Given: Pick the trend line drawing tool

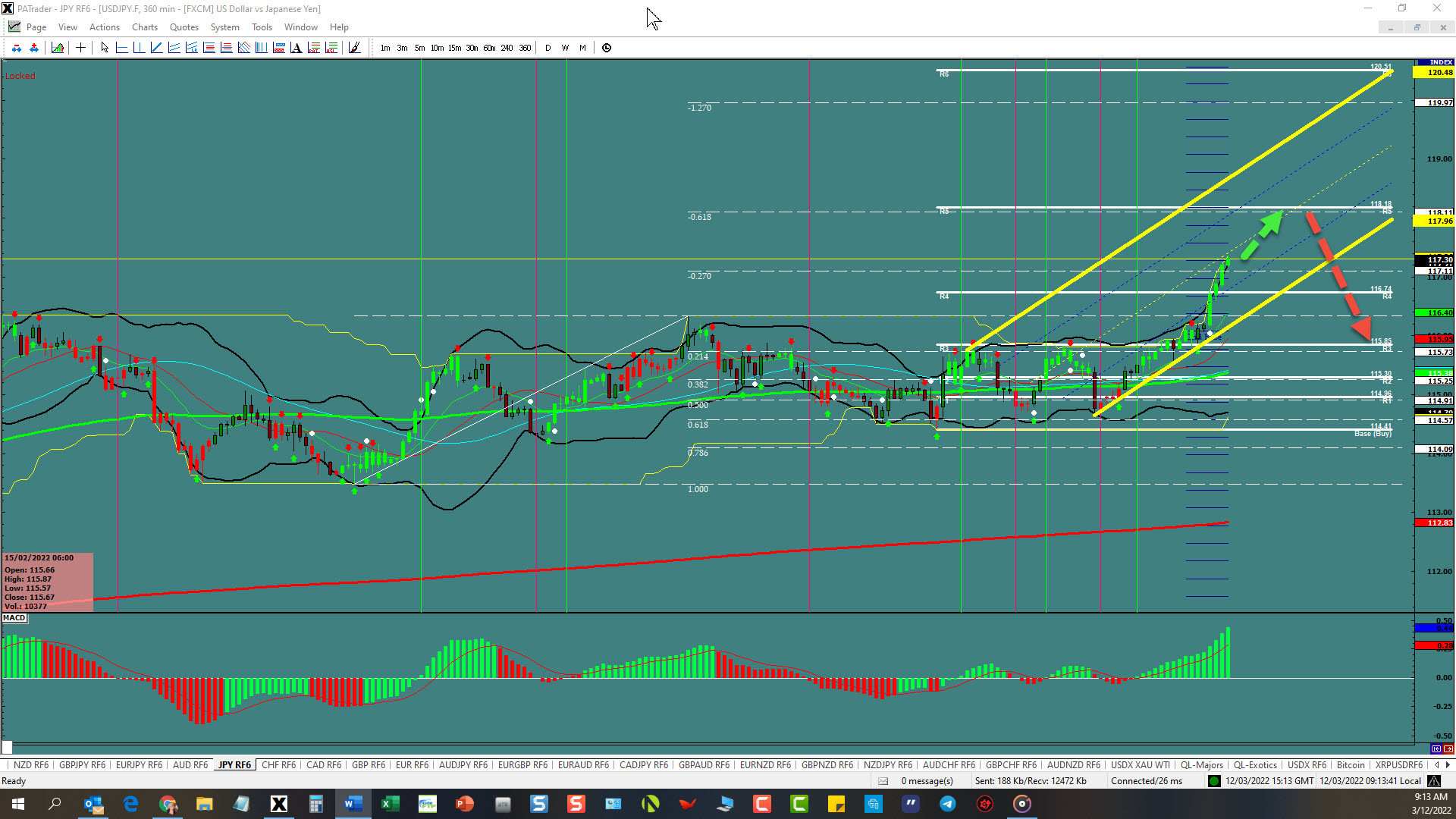Looking at the screenshot, I should click(x=156, y=48).
